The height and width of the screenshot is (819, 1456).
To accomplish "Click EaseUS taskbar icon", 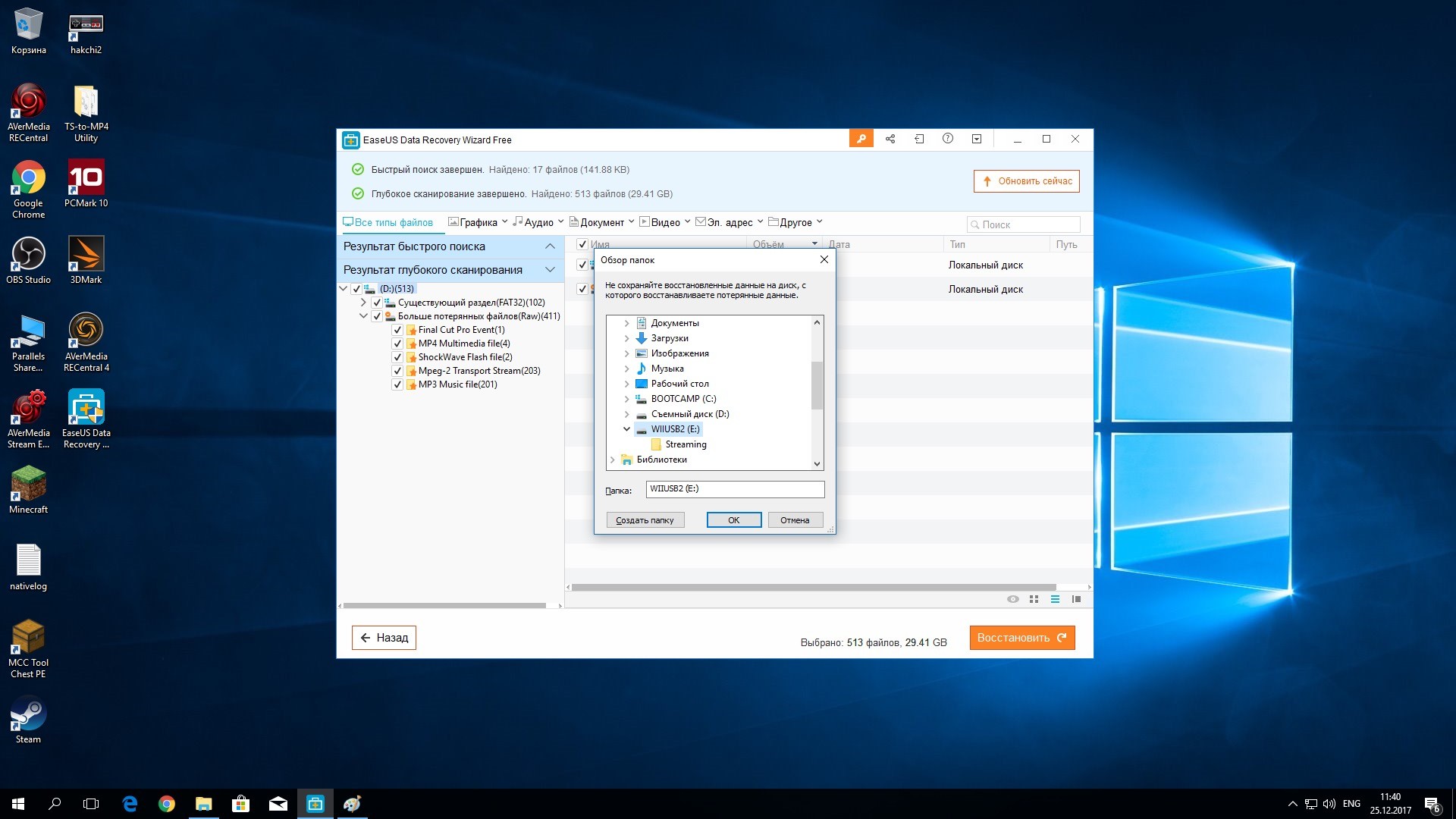I will (x=315, y=804).
